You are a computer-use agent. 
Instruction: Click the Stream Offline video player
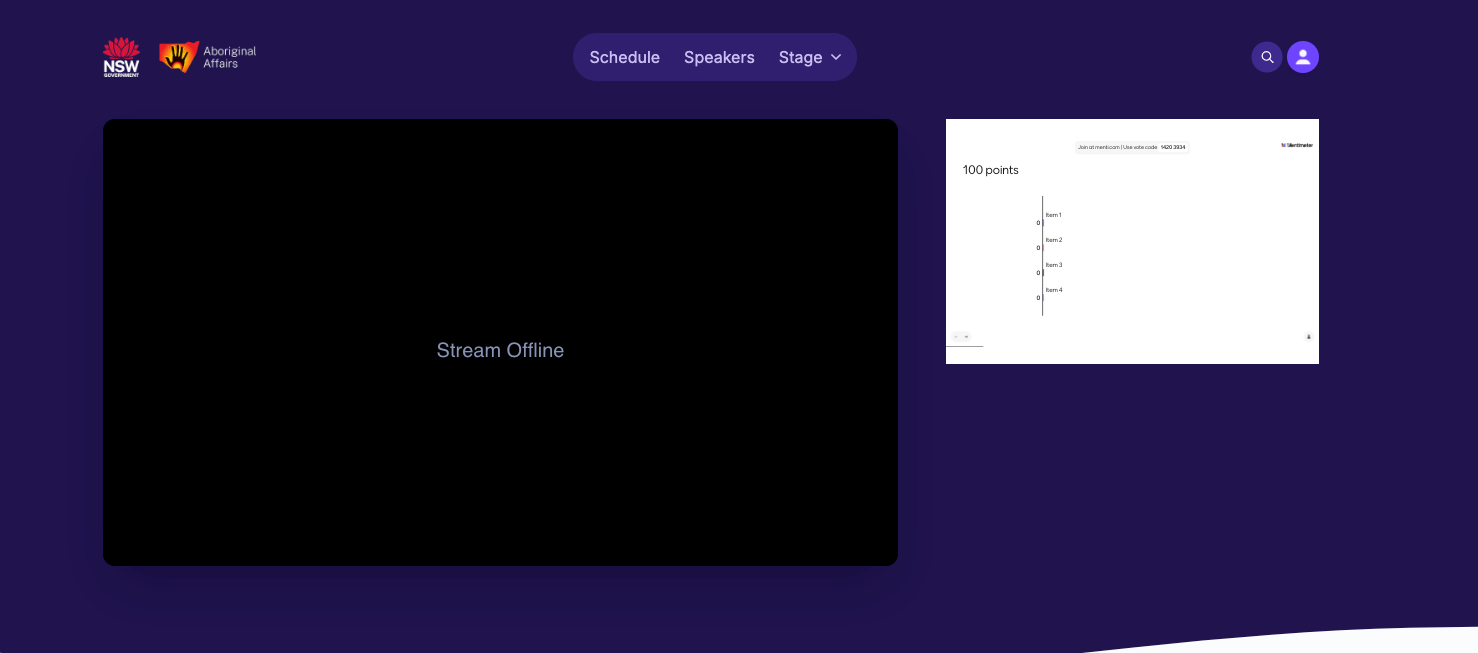500,342
